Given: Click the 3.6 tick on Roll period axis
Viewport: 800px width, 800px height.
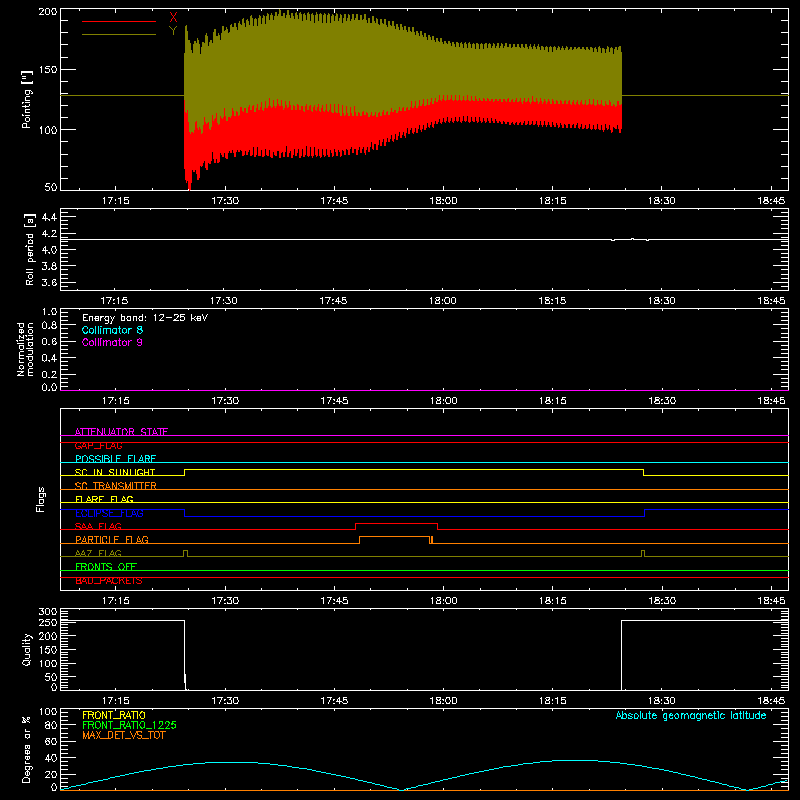Looking at the screenshot, I should pos(49,282).
